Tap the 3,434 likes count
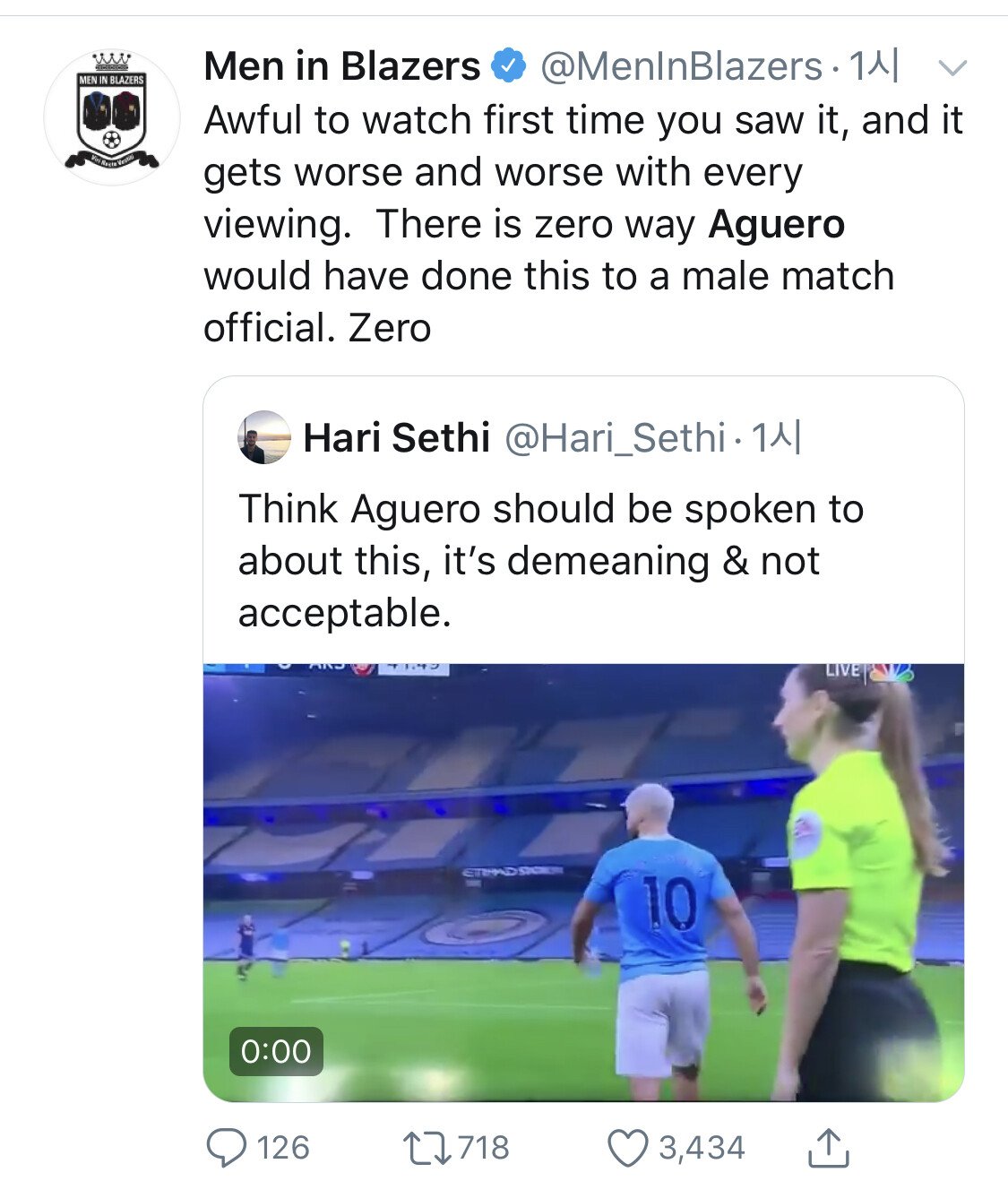This screenshot has width=1008, height=1181. [x=702, y=1148]
